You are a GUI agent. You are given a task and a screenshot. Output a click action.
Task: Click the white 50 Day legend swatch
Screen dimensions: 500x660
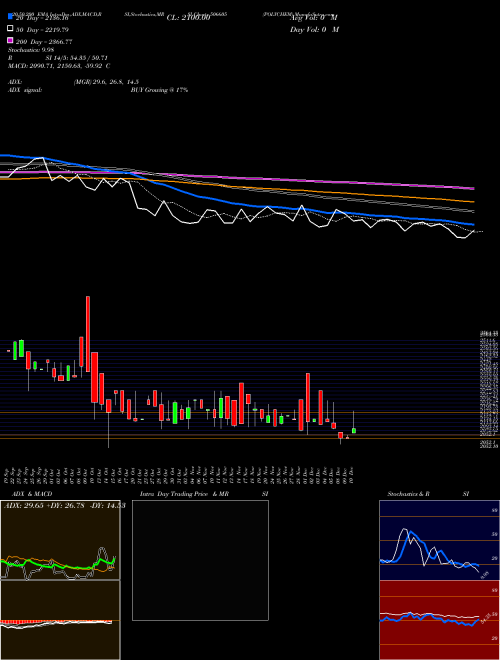(10, 29)
